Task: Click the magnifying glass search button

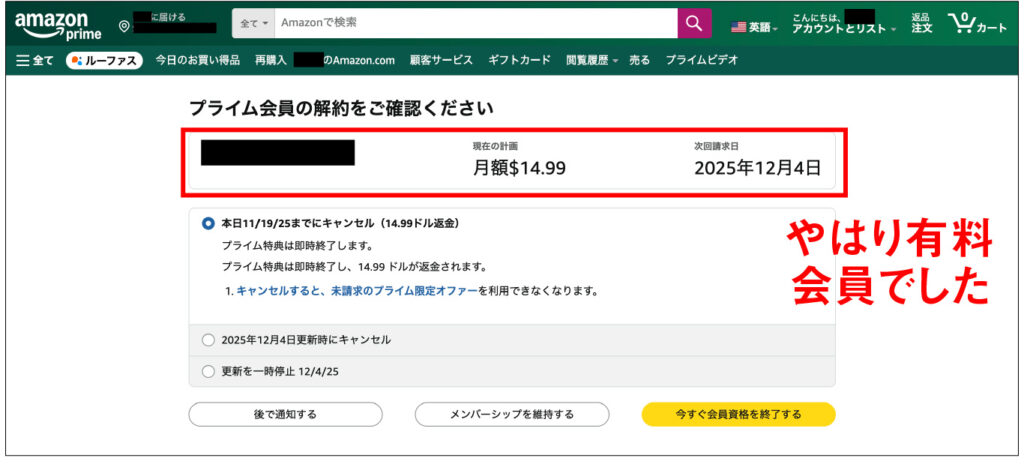Action: pos(694,23)
